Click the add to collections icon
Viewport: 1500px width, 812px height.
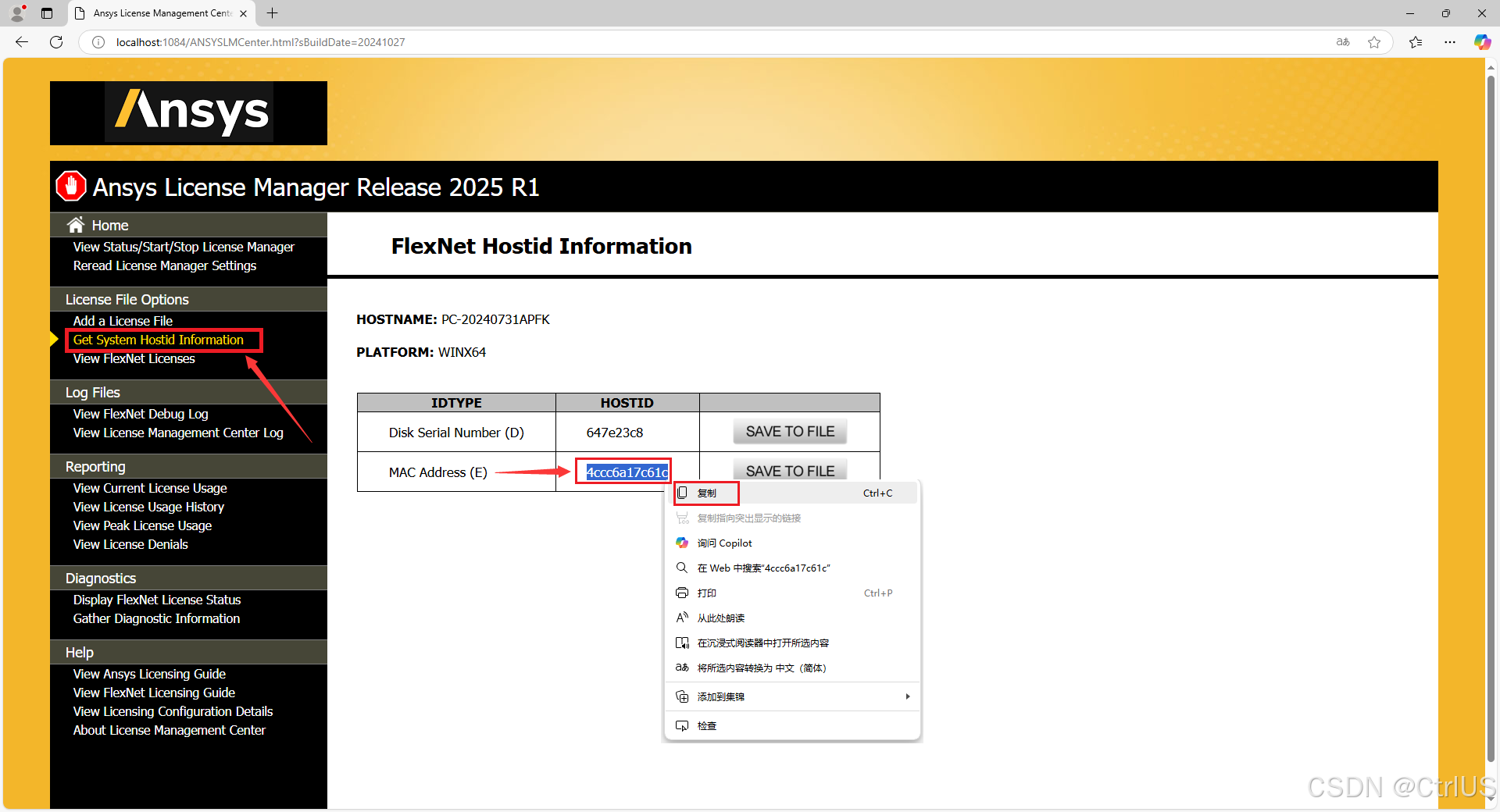point(682,696)
